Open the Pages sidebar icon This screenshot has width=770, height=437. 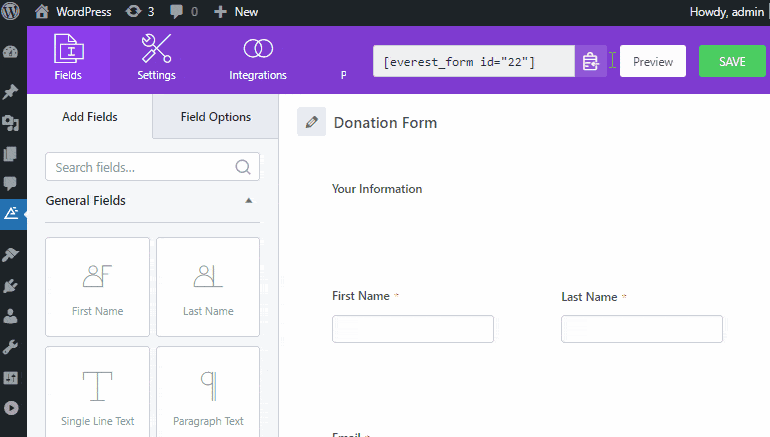(10, 154)
